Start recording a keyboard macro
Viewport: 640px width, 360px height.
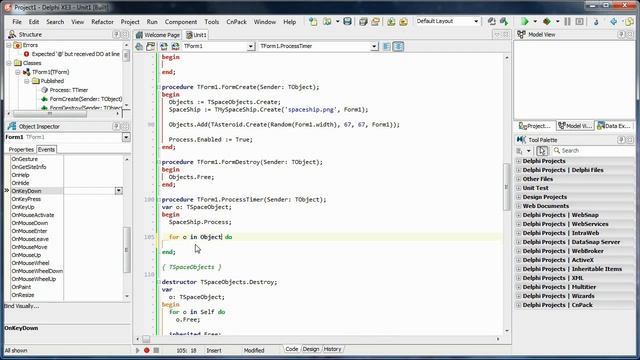coord(147,350)
